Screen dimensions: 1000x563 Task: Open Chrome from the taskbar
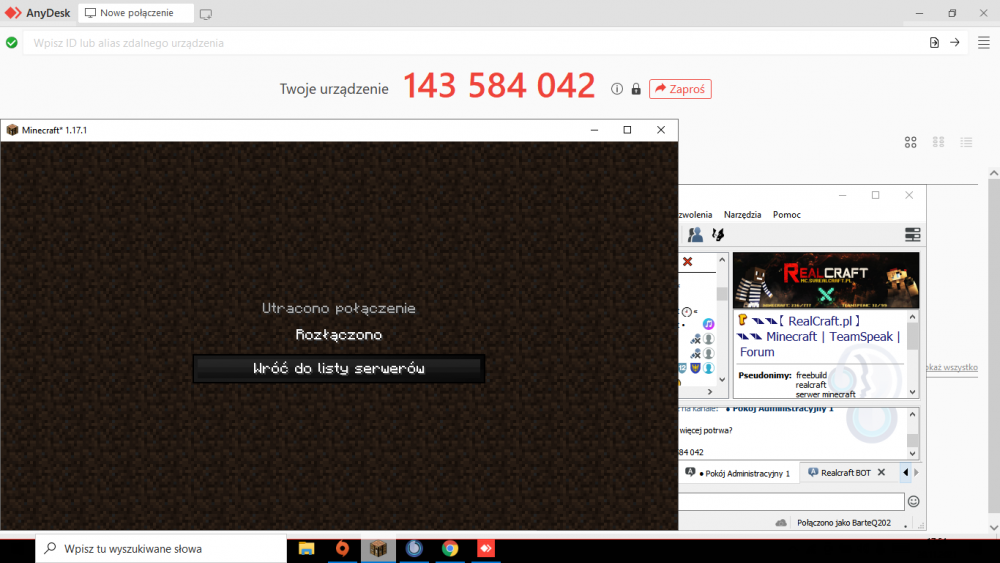pos(450,548)
